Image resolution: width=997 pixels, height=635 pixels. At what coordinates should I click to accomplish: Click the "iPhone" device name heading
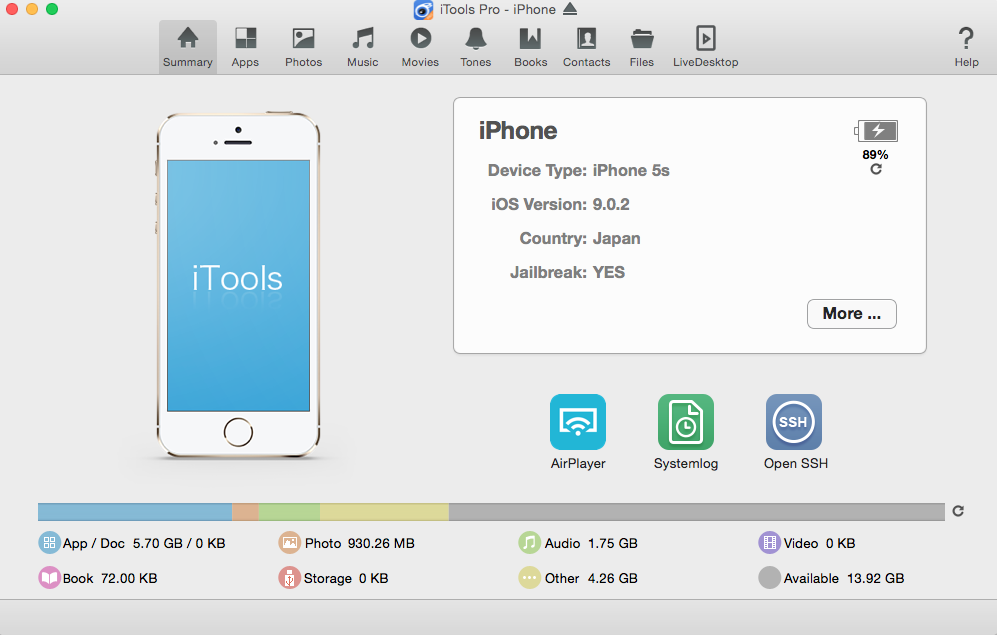tap(518, 131)
